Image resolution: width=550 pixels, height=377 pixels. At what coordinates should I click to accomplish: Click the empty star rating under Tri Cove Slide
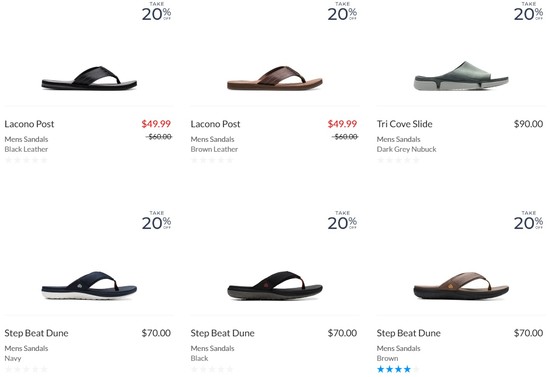398,160
